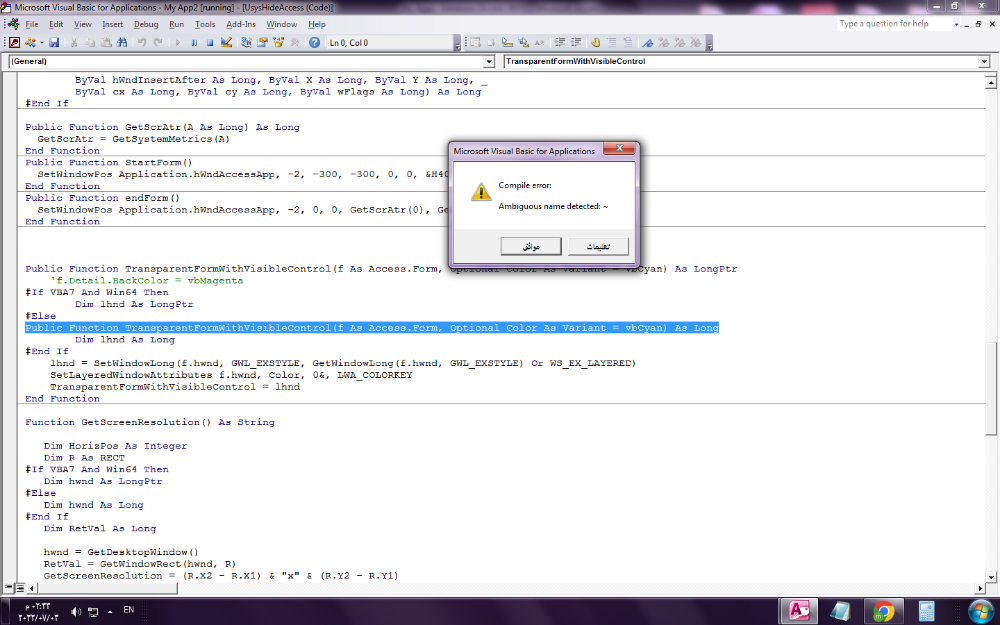Click the Outdent icon in Edit toolbar
The height and width of the screenshot is (625, 1000).
pos(576,43)
